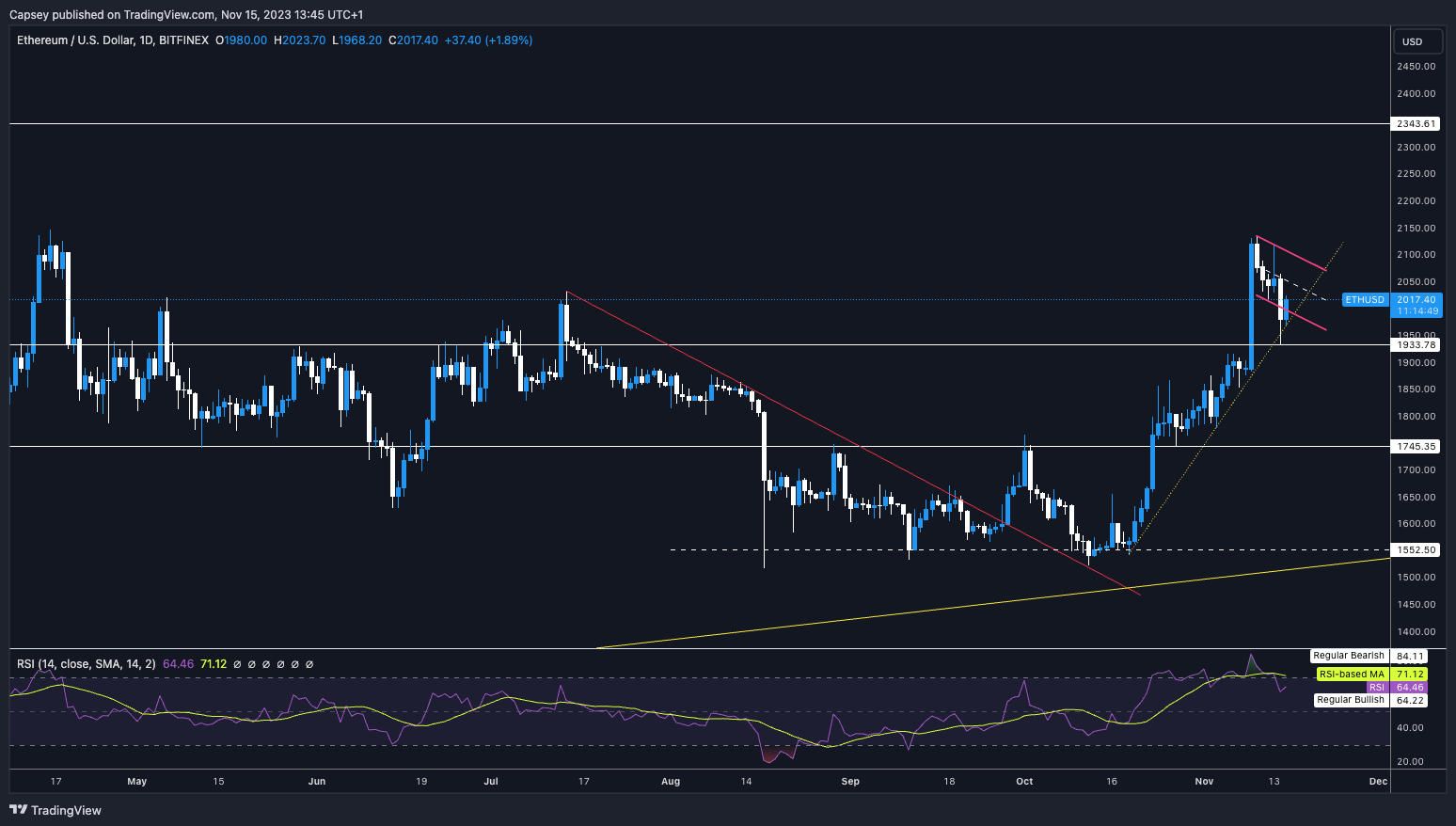Hide the RSI indicator using its eye icon
Screen dimensions: 1456x826
pos(237,664)
